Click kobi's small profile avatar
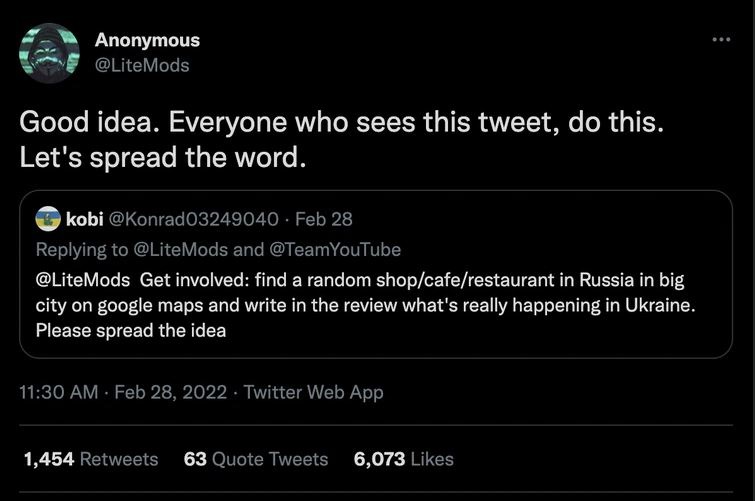 48,218
